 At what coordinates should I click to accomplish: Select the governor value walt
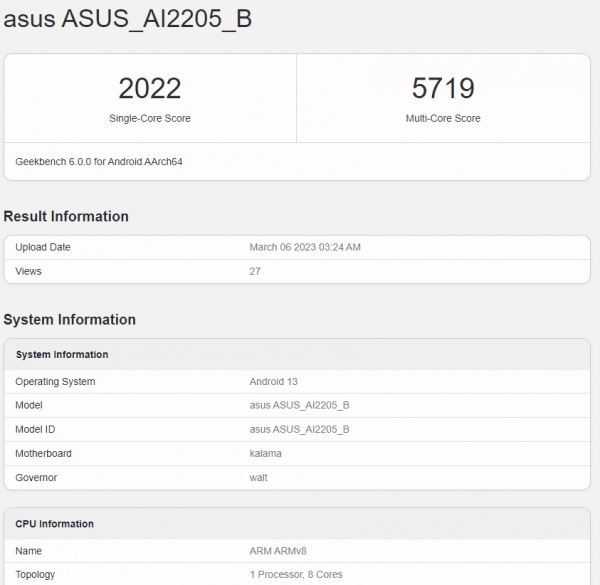click(x=258, y=477)
